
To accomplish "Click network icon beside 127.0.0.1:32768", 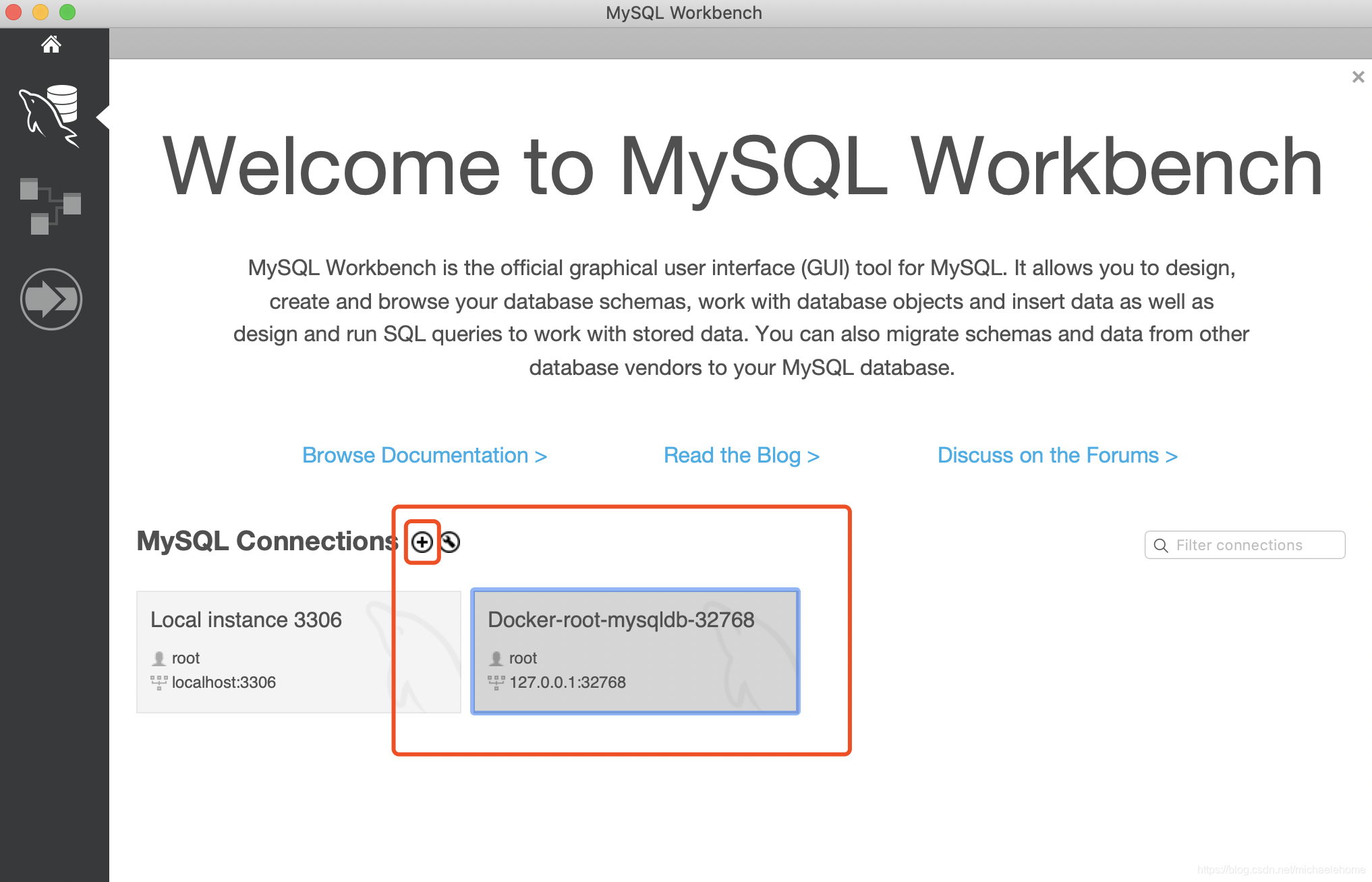I will pyautogui.click(x=496, y=682).
